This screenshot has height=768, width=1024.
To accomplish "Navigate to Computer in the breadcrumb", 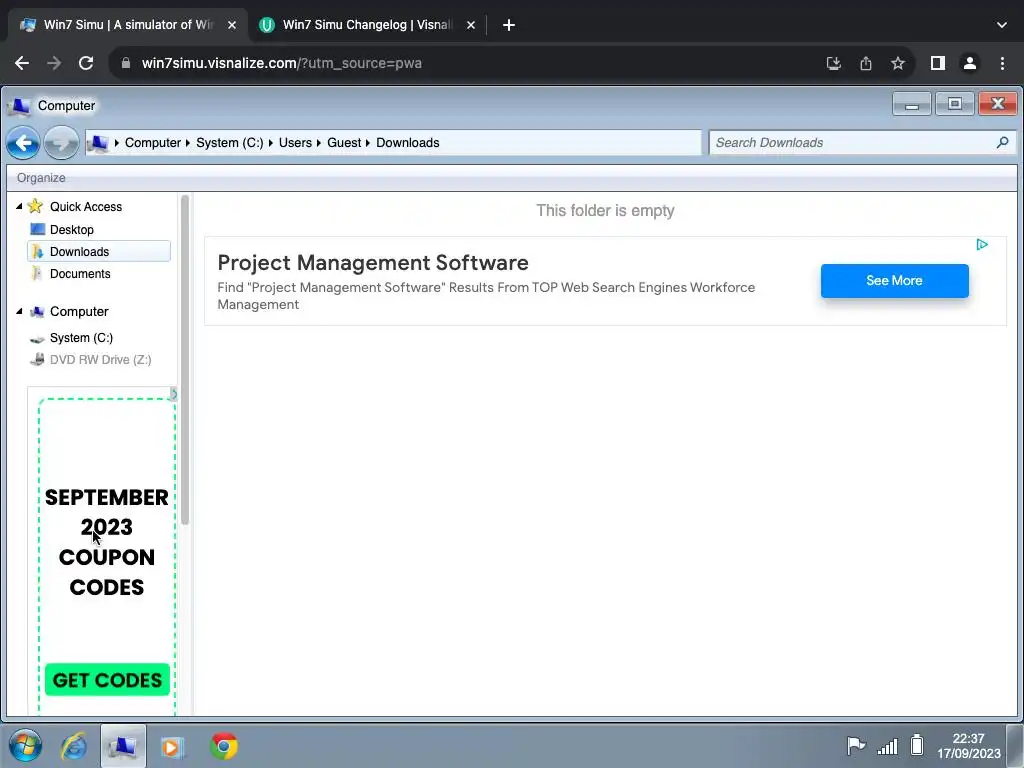I will (x=153, y=142).
